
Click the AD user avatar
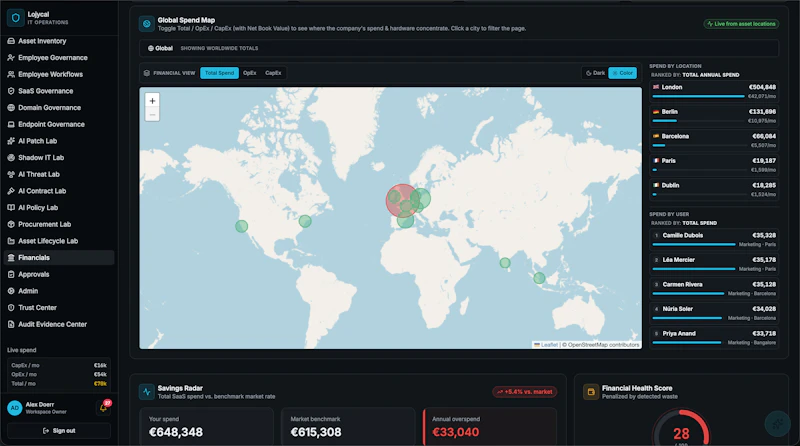click(15, 408)
